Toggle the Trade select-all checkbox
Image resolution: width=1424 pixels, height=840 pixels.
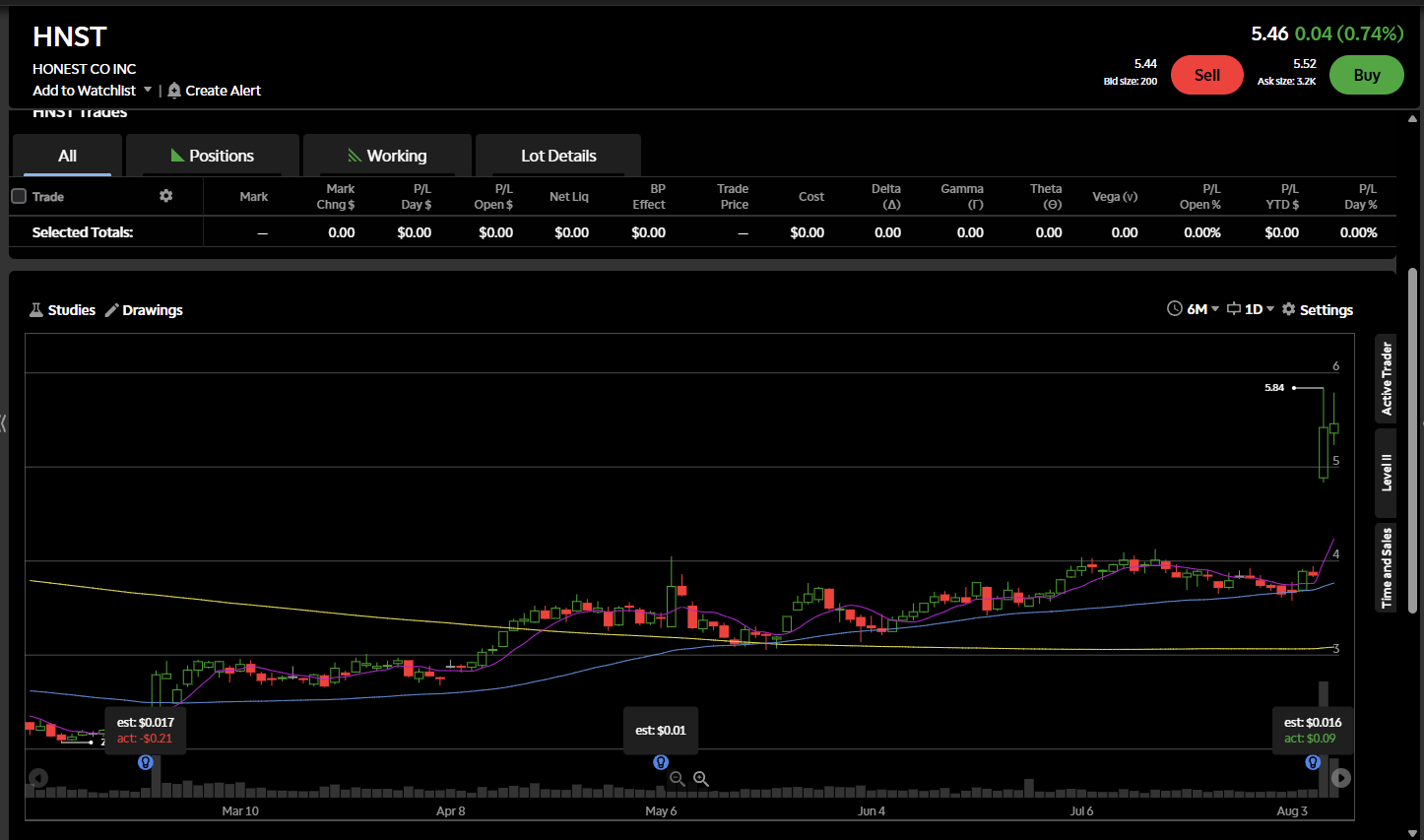pos(19,196)
